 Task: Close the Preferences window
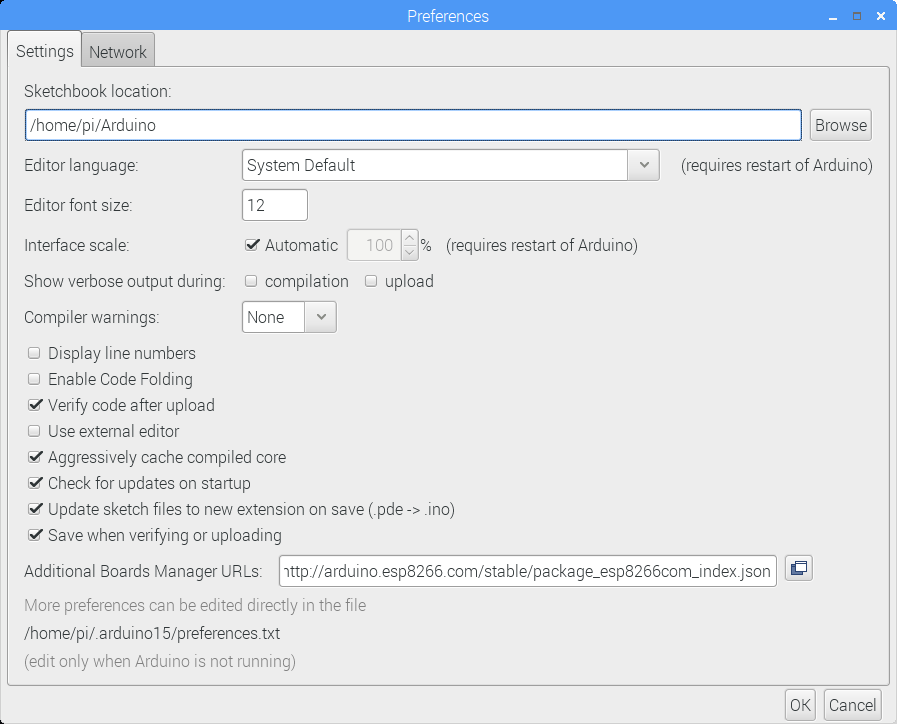881,16
